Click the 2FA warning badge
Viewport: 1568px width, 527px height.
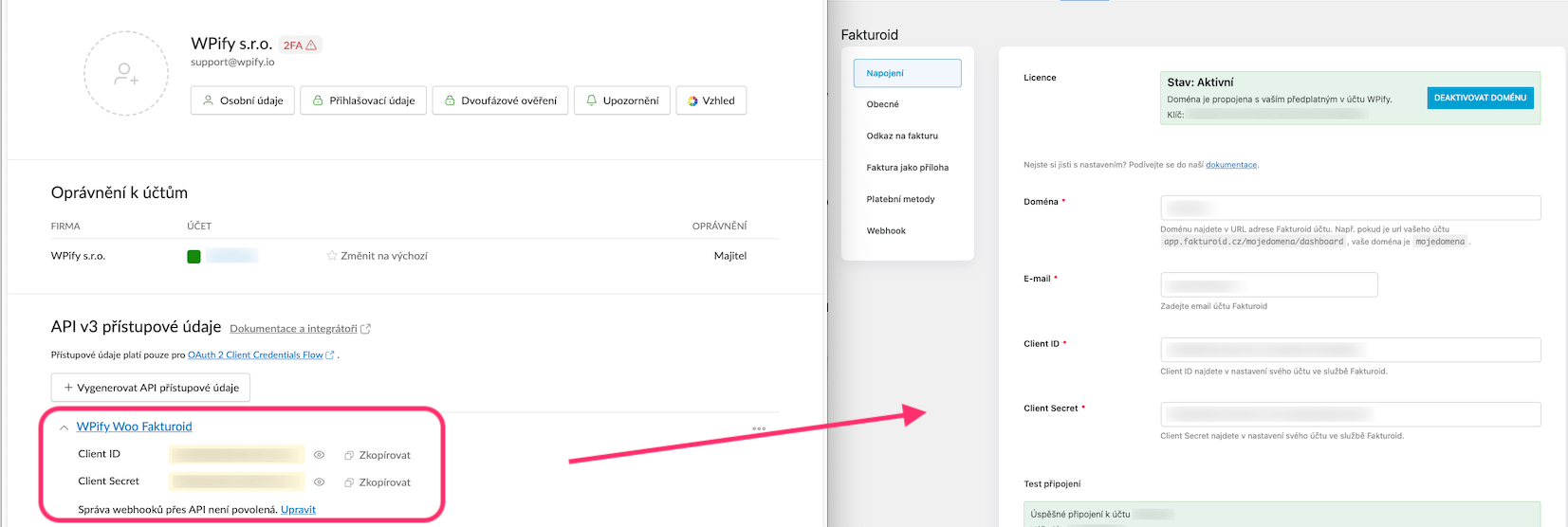tap(300, 45)
